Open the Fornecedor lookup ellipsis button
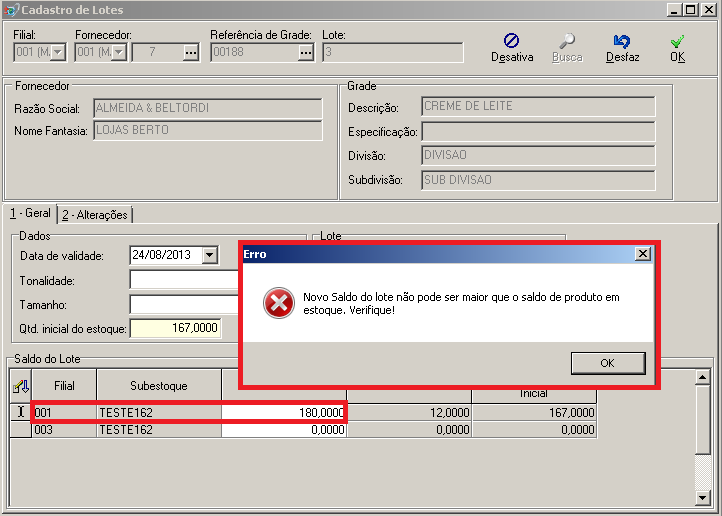 pyautogui.click(x=191, y=53)
